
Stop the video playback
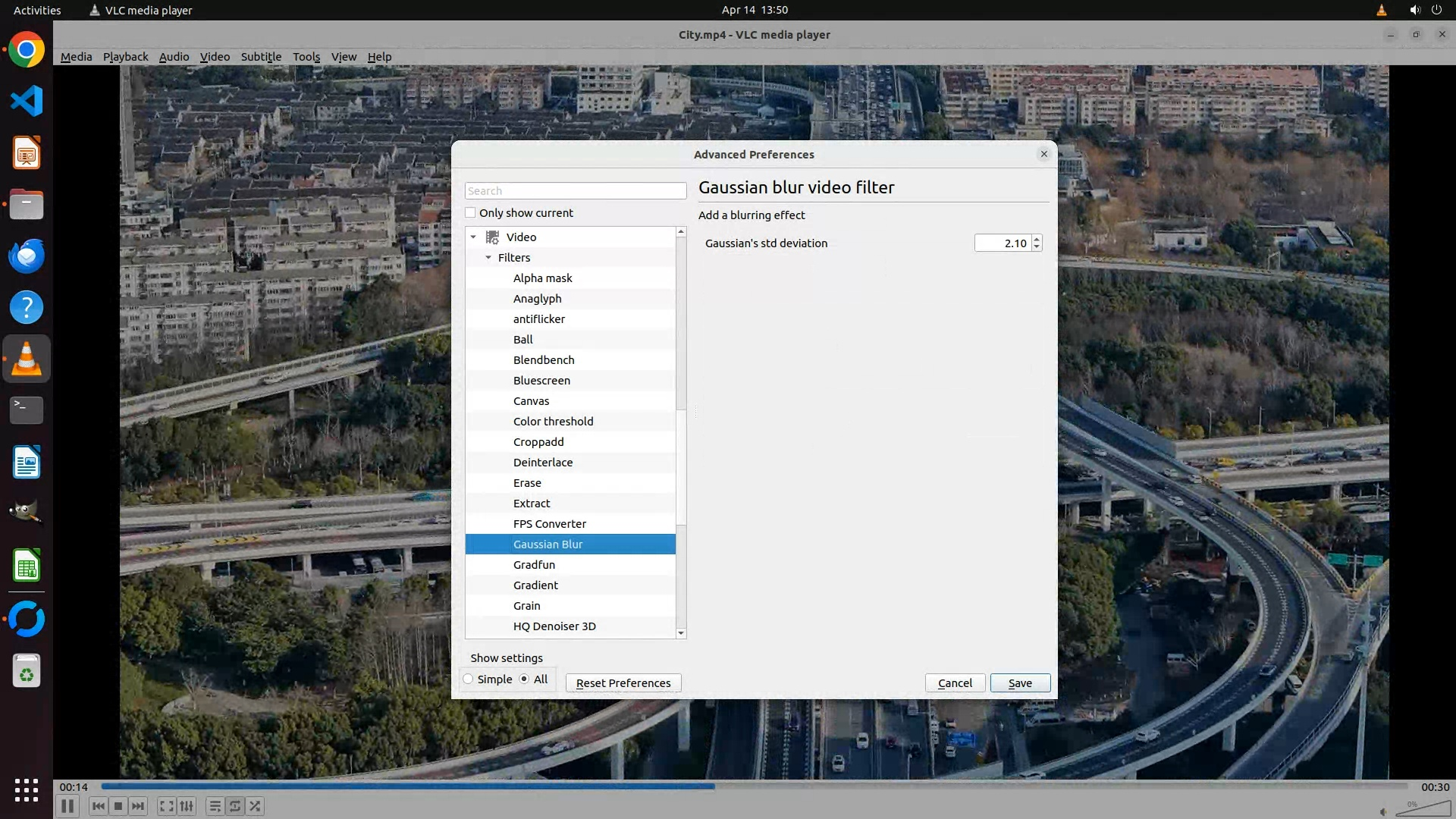118,806
